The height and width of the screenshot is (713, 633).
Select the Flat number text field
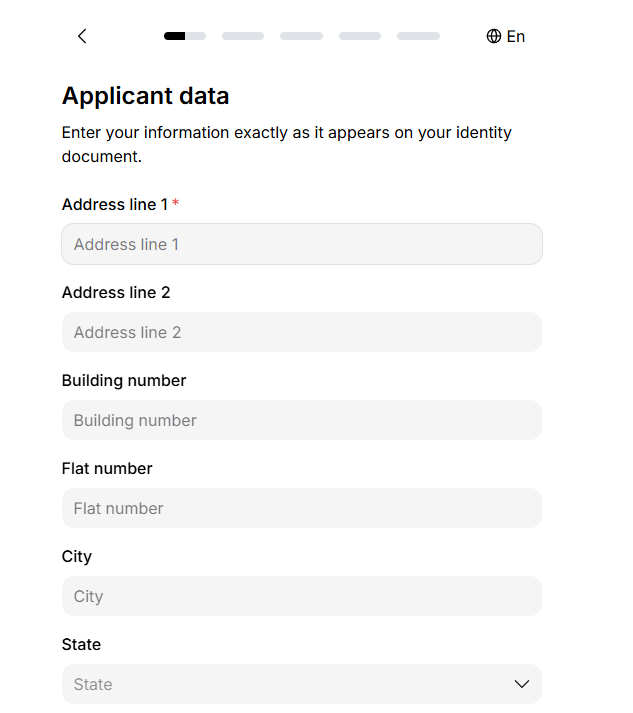coord(301,508)
